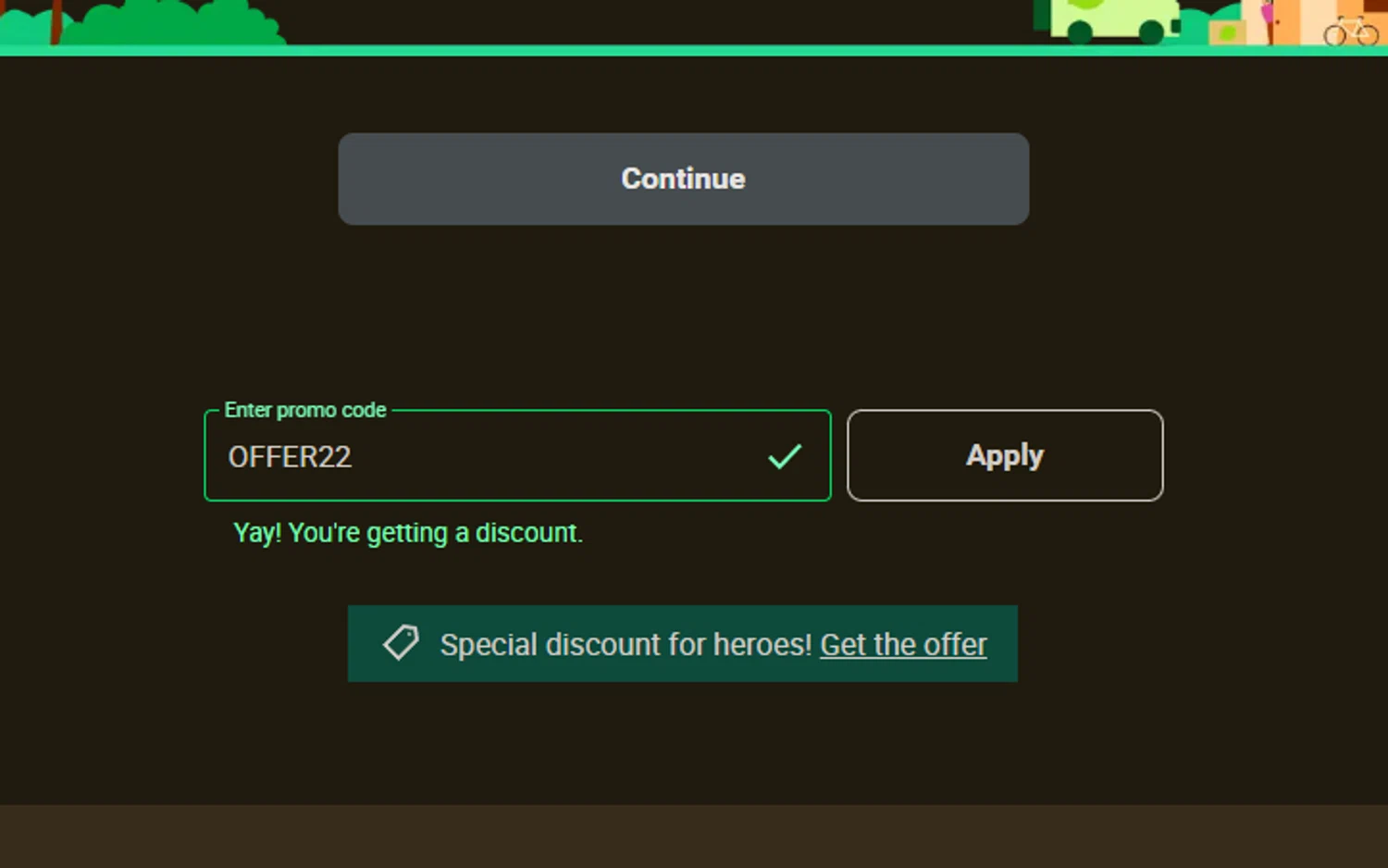Screen dimensions: 1388x868
Task: Click the "Special discount for heroes!" text
Action: (626, 644)
